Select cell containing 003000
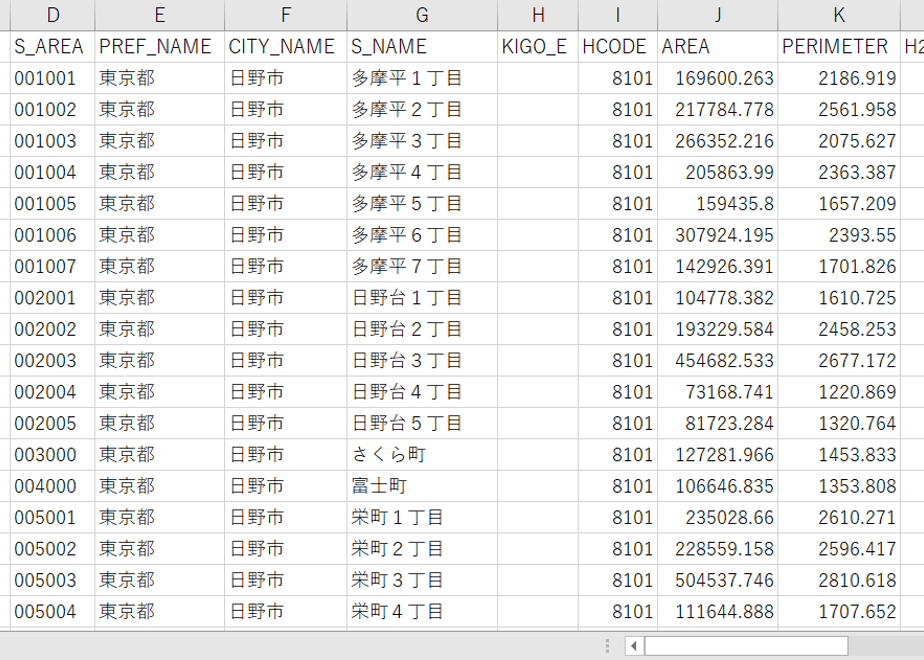The width and height of the screenshot is (924, 660). 52,454
